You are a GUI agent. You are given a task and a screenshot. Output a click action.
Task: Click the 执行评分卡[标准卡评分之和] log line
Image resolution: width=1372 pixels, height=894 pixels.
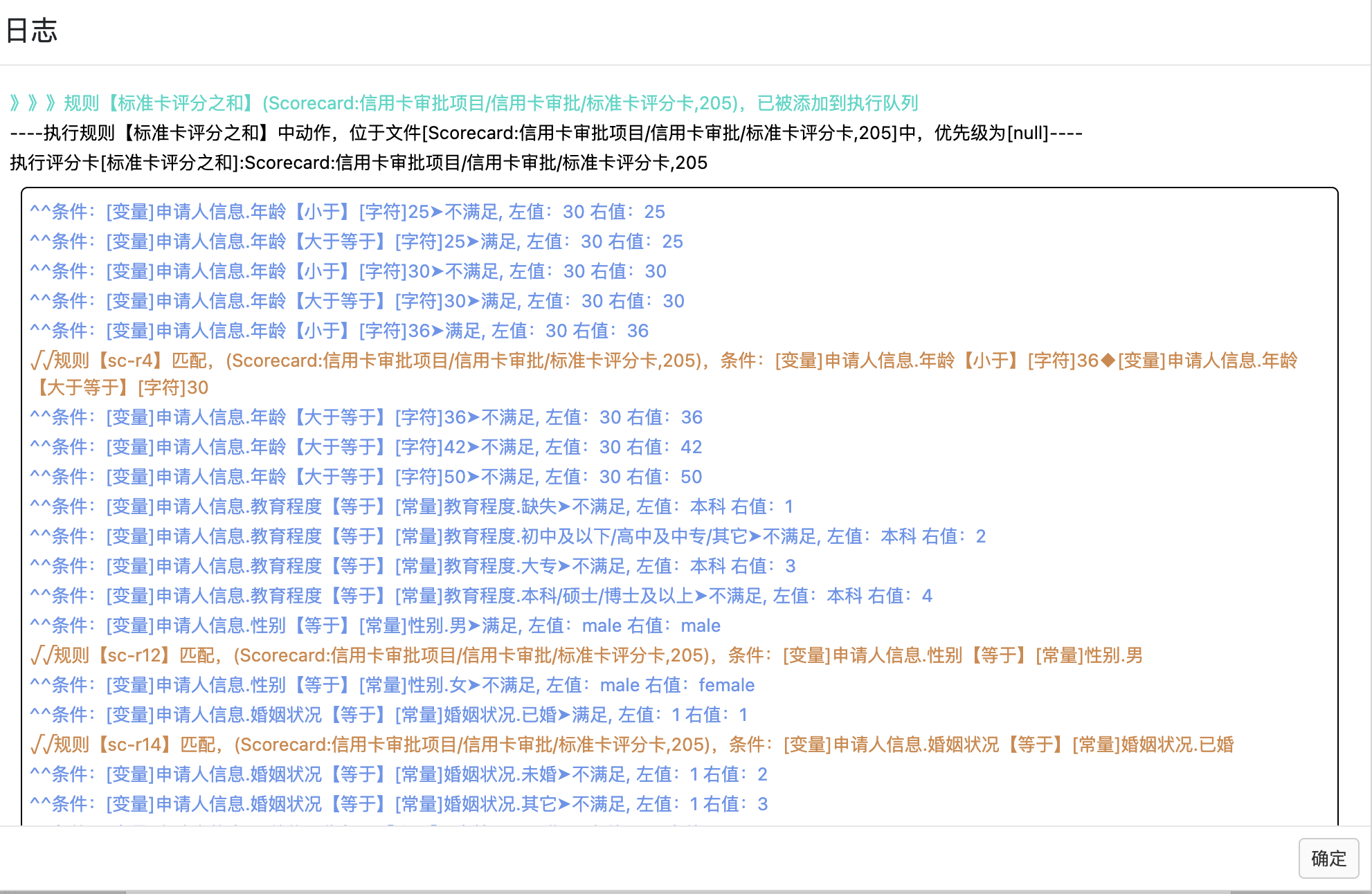(x=359, y=163)
